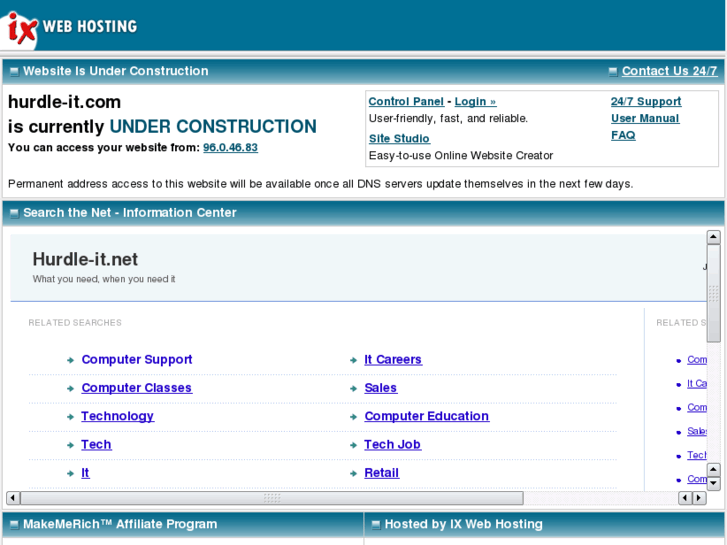
Task: Click arrow bullet beside It Careers
Action: tap(353, 360)
